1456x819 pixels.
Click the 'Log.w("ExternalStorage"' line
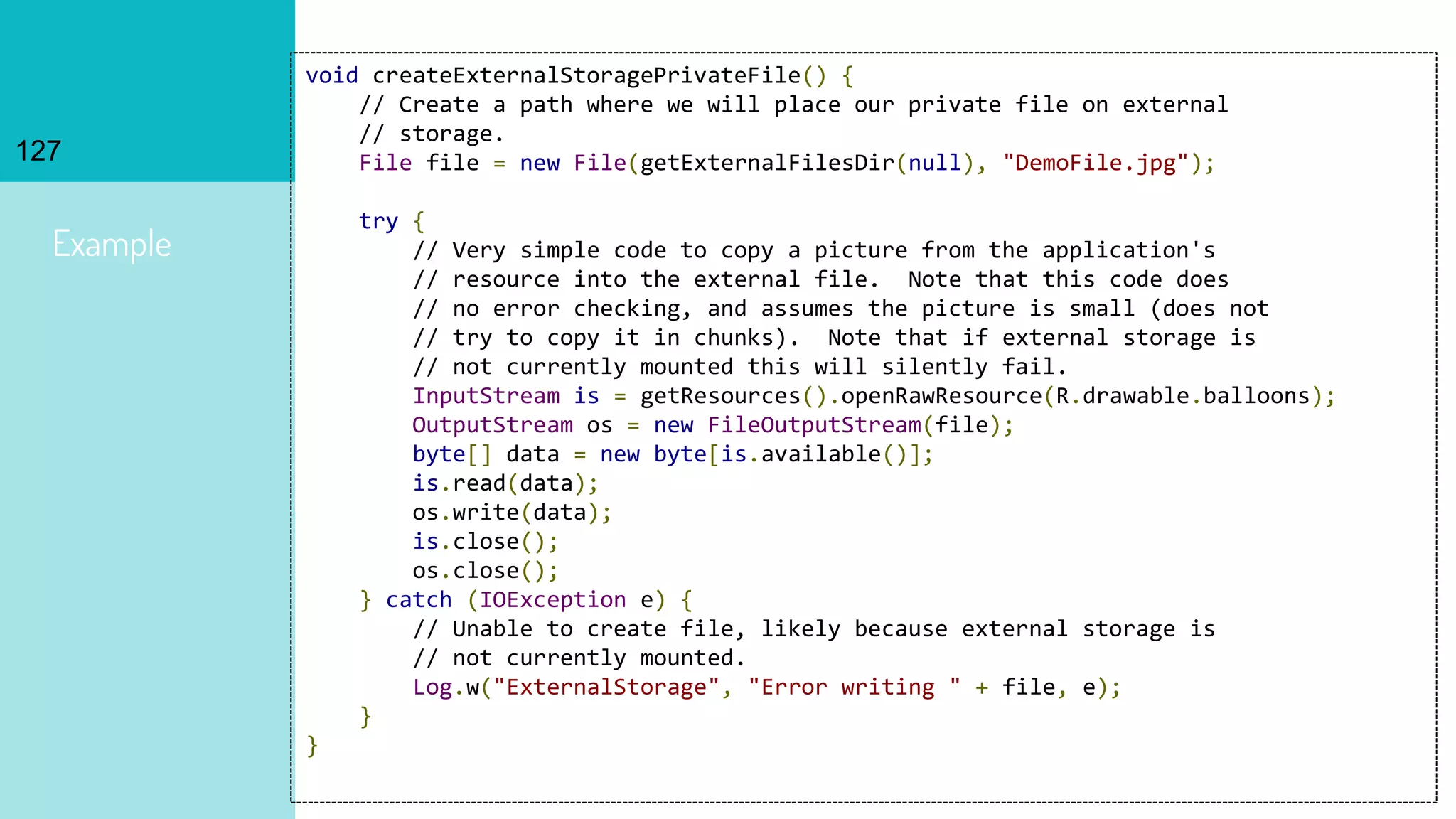(x=767, y=687)
